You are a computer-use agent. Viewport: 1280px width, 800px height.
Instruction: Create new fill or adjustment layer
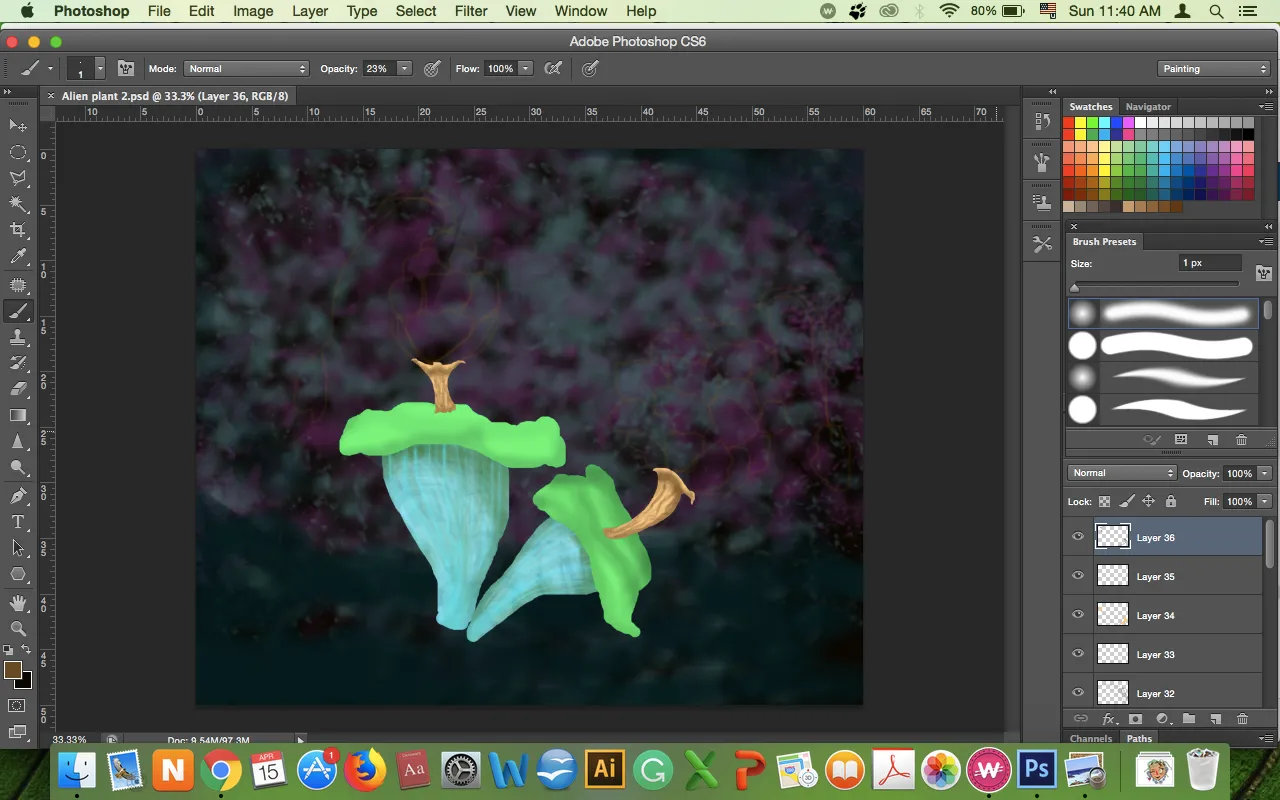1162,719
